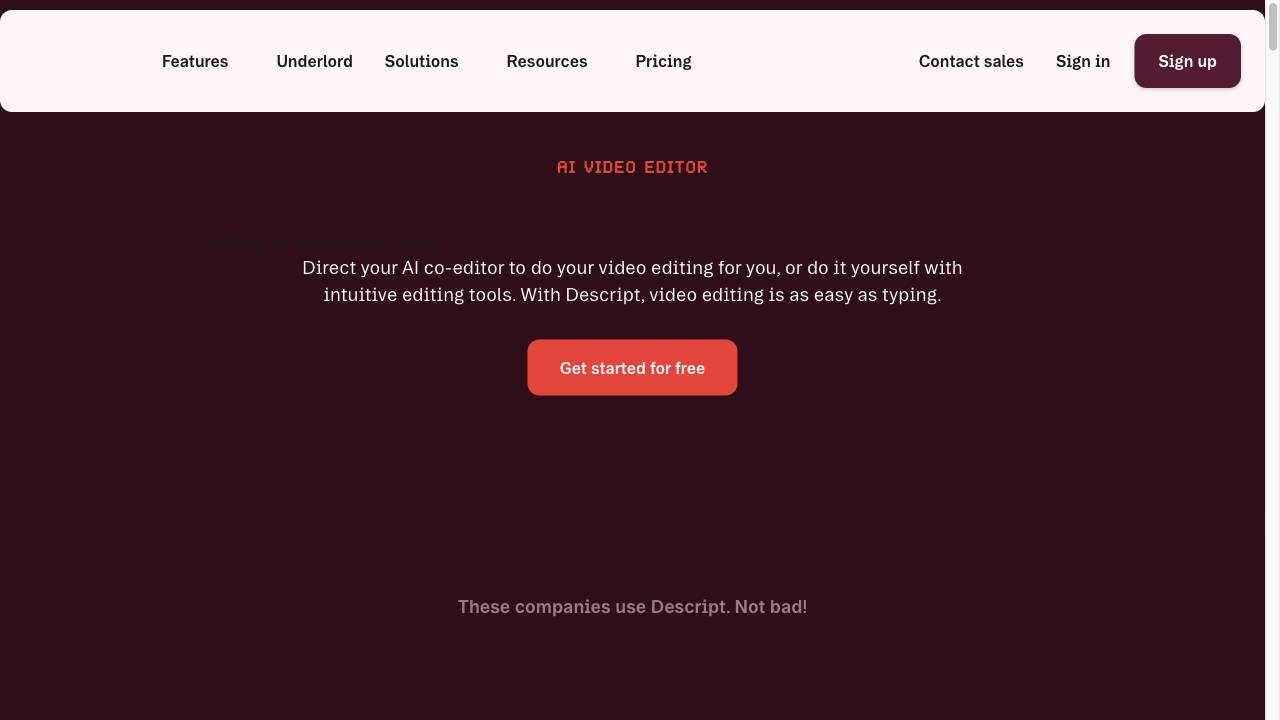Expand the Resources menu

[547, 61]
